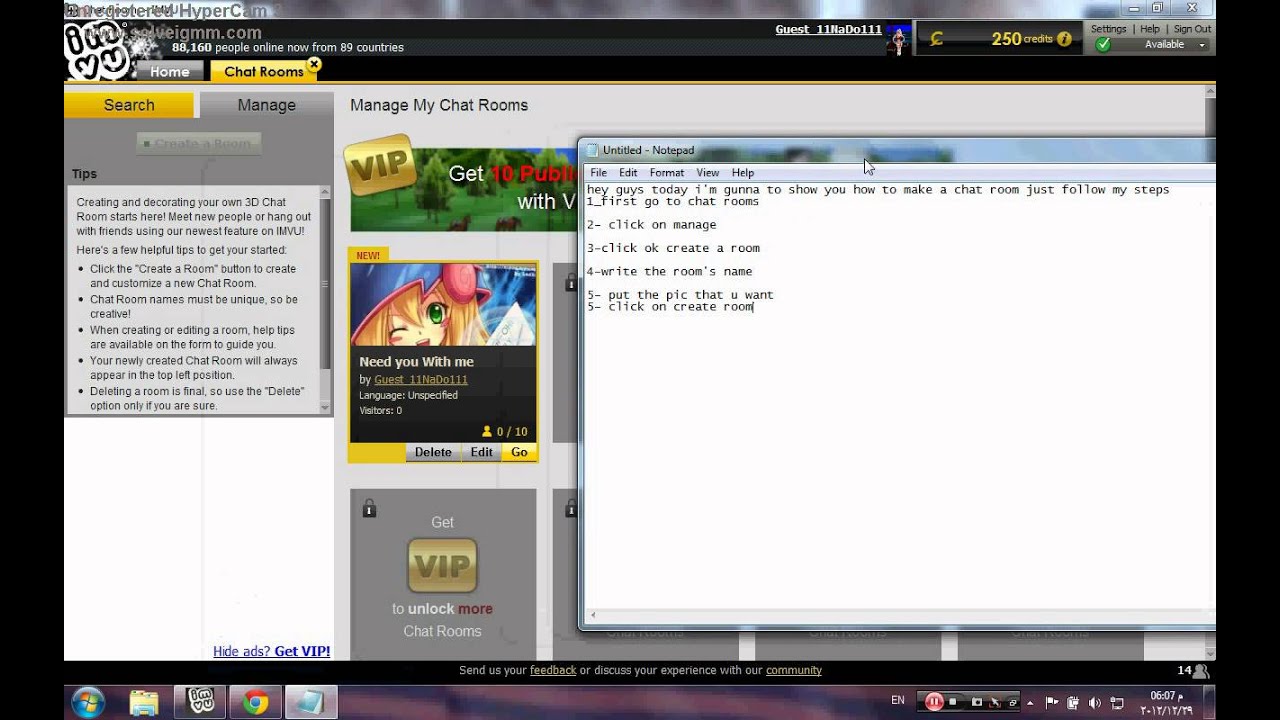Open the Guest_11NaDo111 profile link at top
Image resolution: width=1280 pixels, height=720 pixels.
pos(828,29)
